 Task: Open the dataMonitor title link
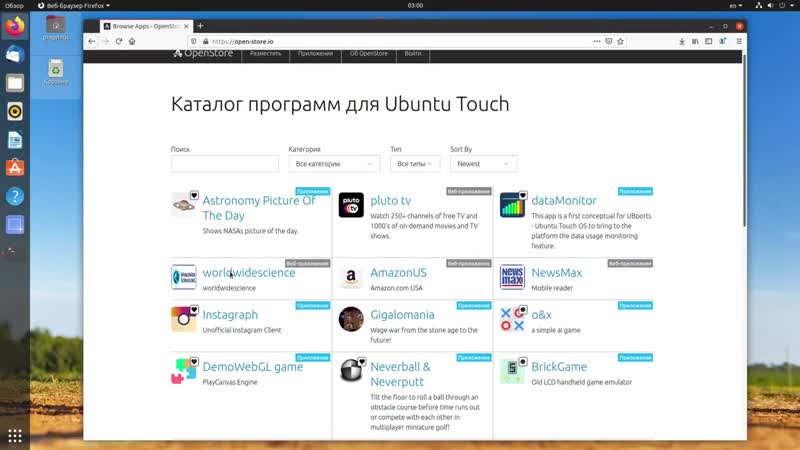pos(564,201)
